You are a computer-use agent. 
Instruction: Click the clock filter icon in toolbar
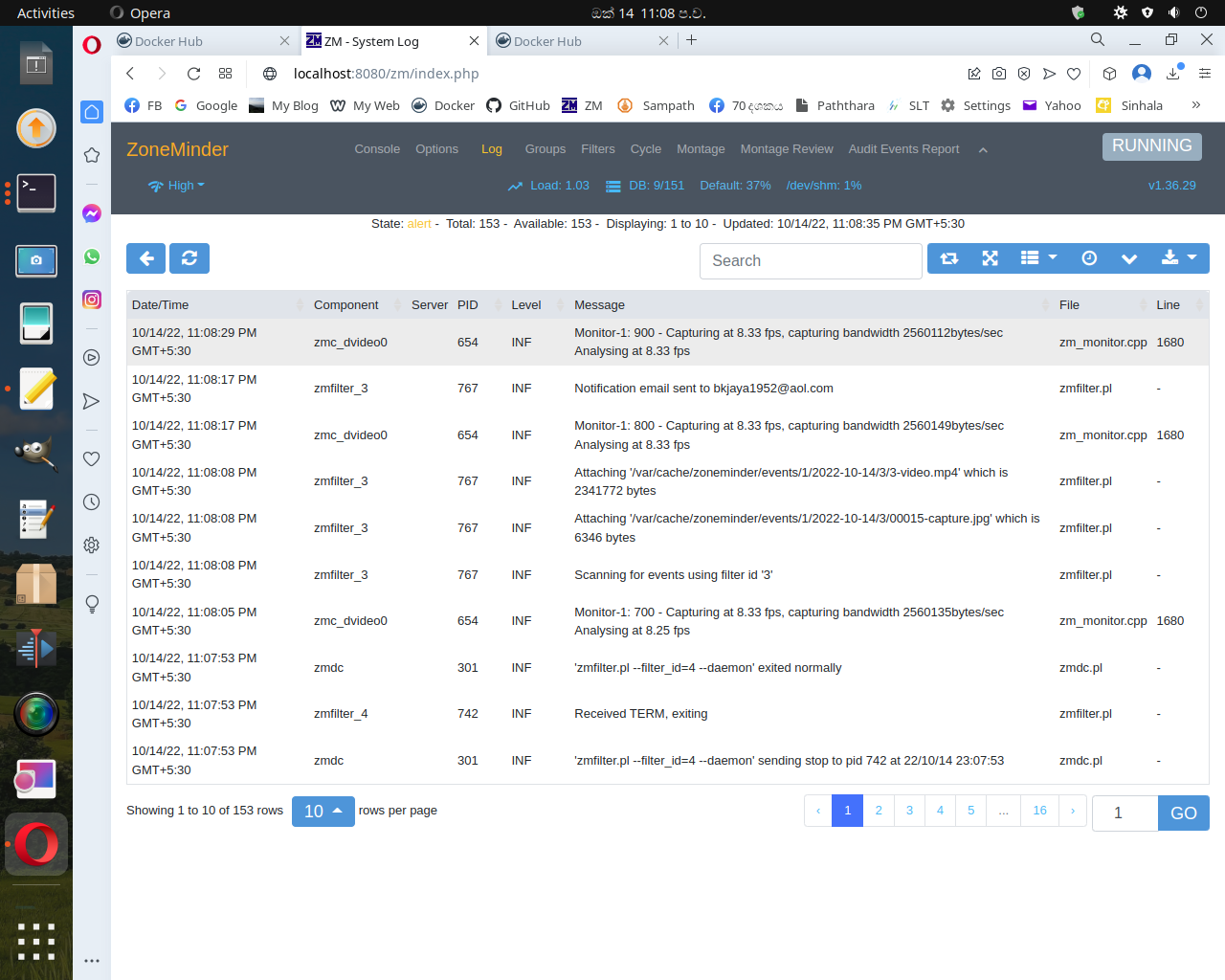coord(1089,258)
